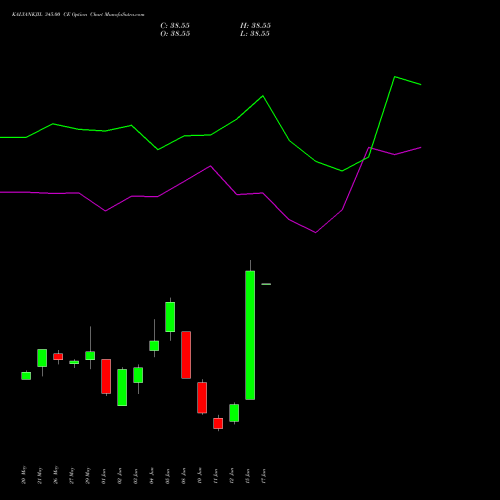The image size is (500, 500).
Task: Click the 11 Jun date label
Action: coord(216,476)
